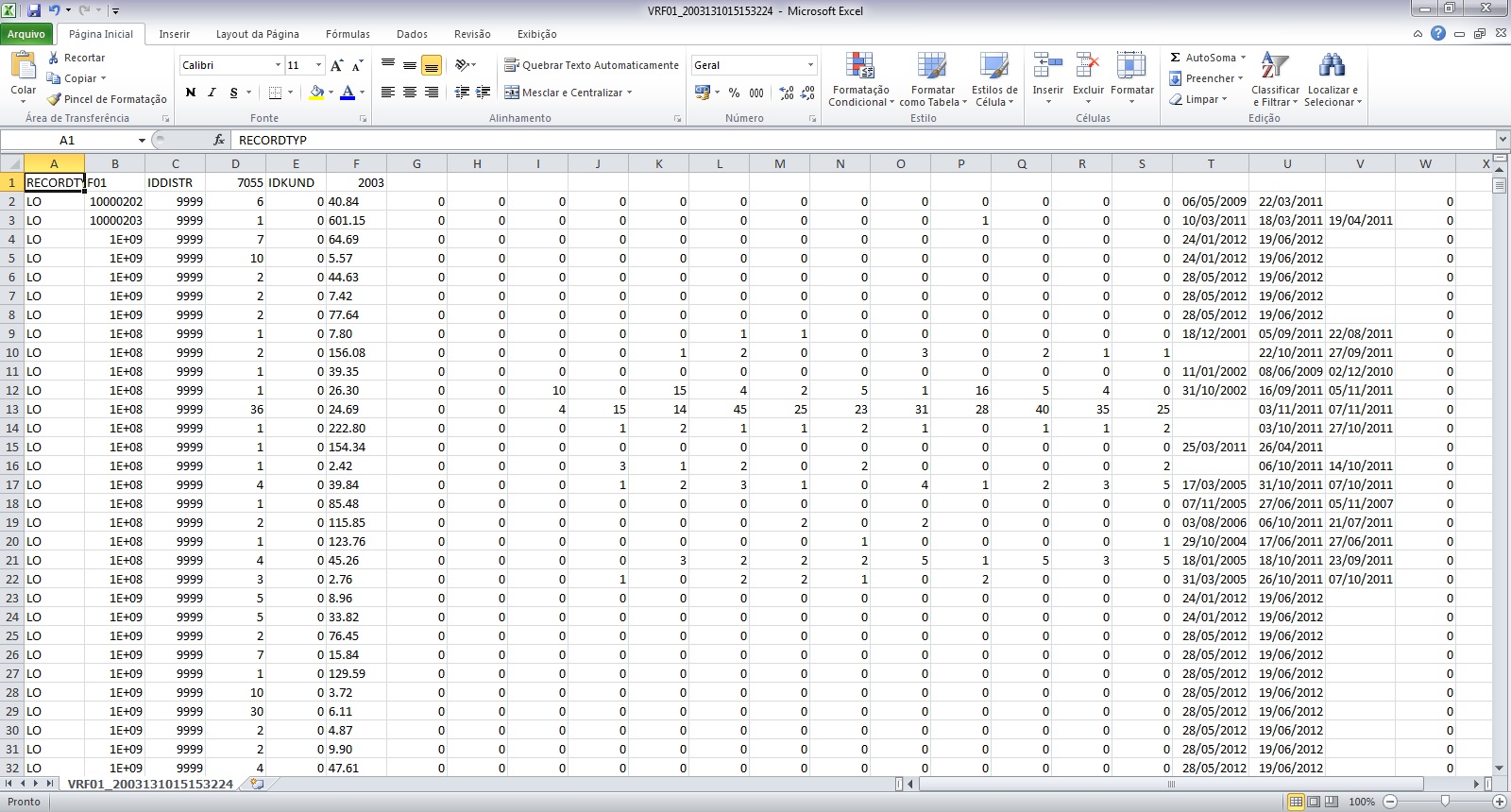Click the zoom slider handle
The width and height of the screenshot is (1511, 812).
coord(1445,802)
